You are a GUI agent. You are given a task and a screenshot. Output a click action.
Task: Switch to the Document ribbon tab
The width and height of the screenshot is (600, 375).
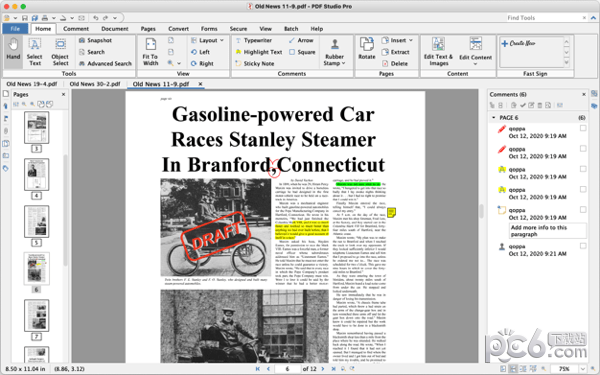(x=115, y=29)
